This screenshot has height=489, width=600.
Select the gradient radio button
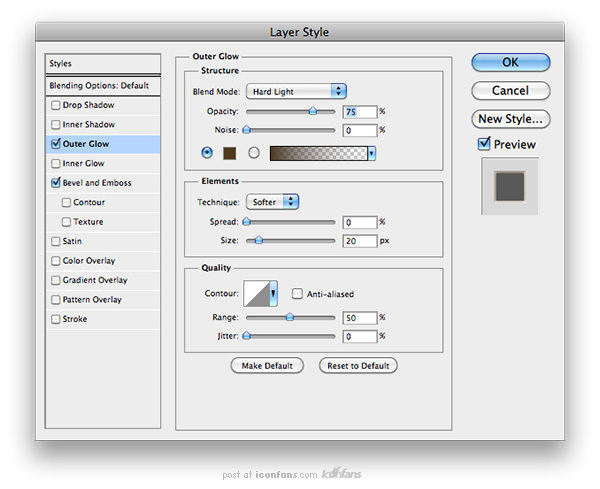[254, 153]
